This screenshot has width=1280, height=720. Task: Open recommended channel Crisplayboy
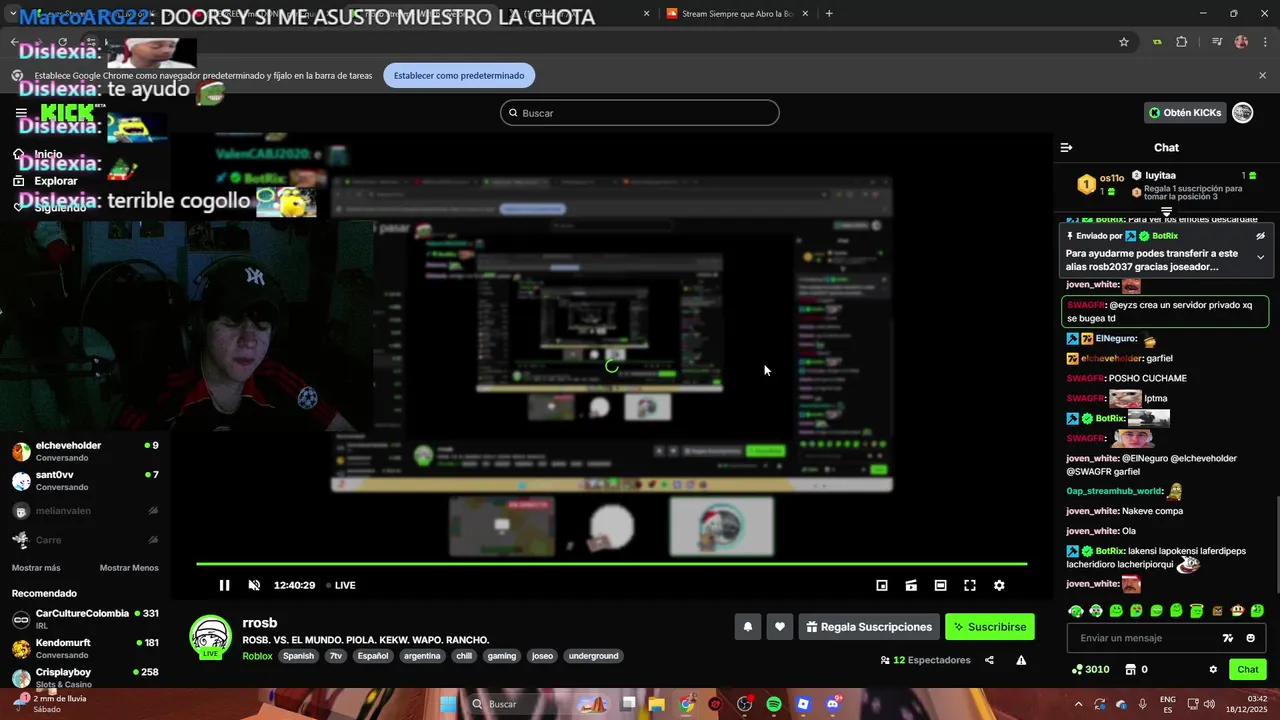(x=85, y=677)
